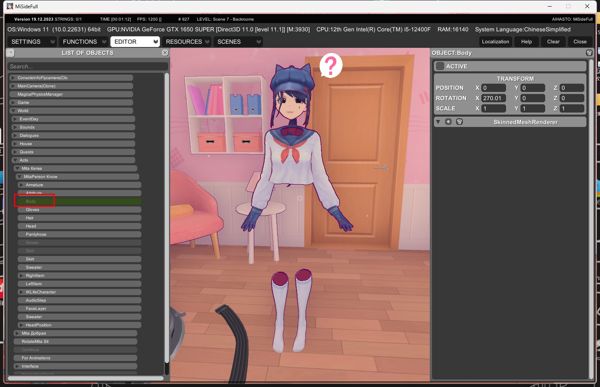The width and height of the screenshot is (600, 387).
Task: Click the Rotation Y field
Action: pyautogui.click(x=532, y=98)
